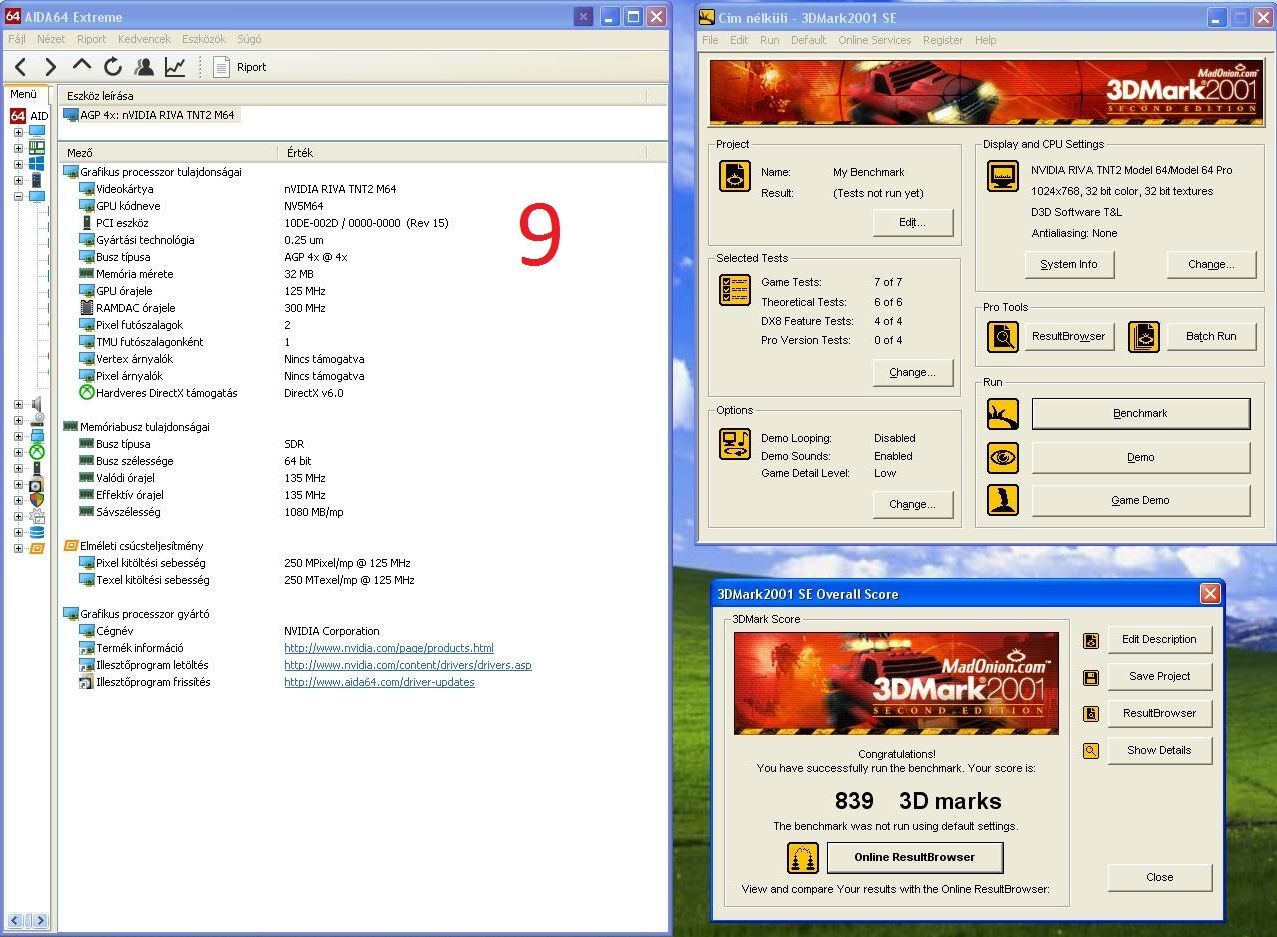Expand the database tree node
1277x937 pixels.
18,532
